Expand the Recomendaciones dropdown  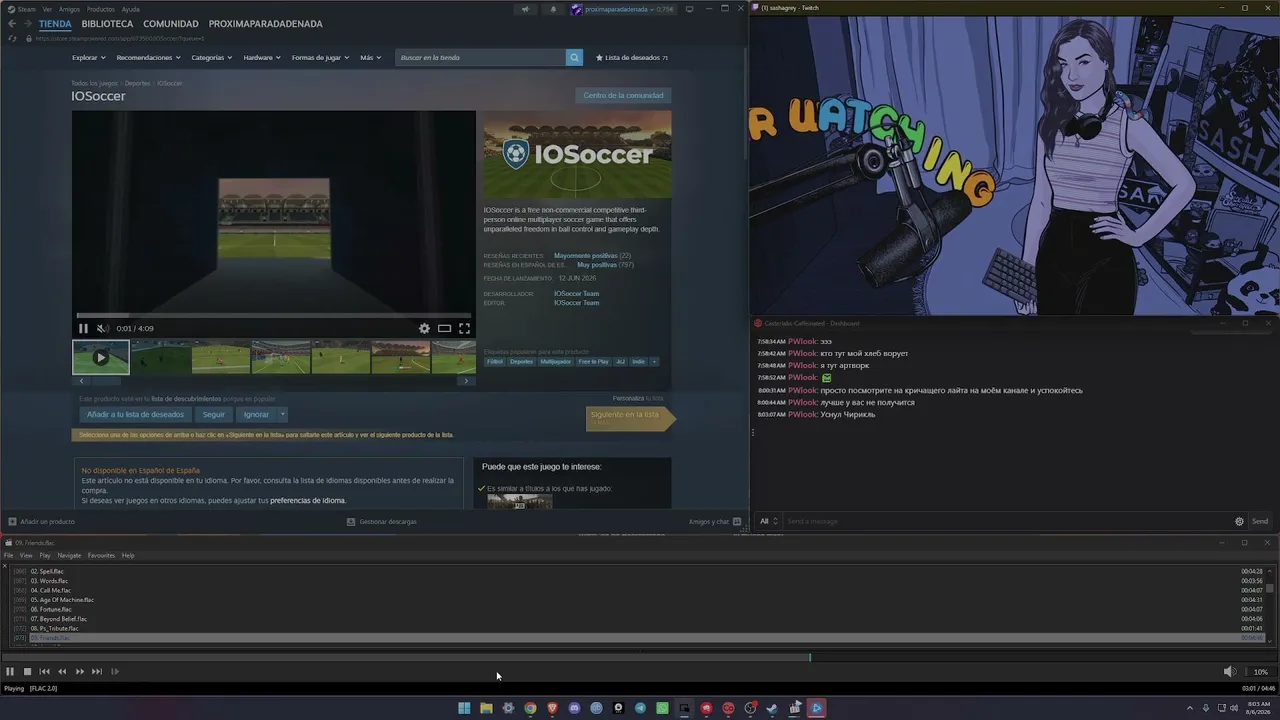pos(148,58)
